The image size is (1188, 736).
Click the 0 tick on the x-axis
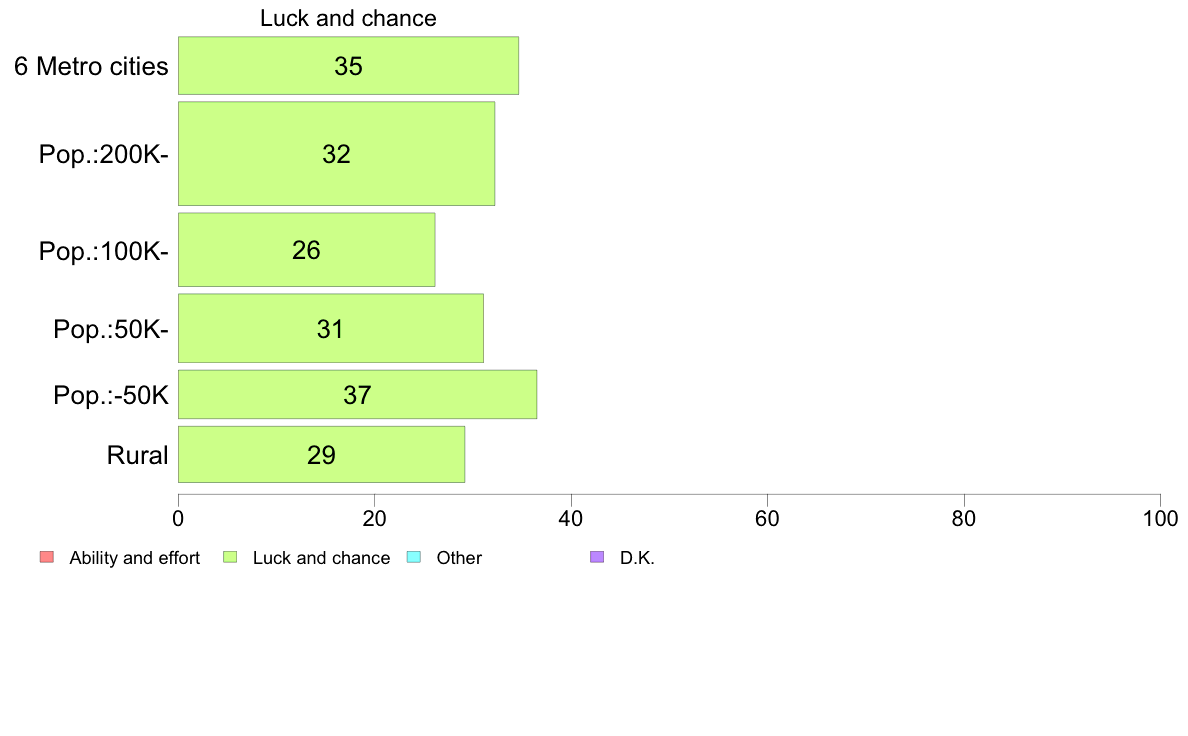178,518
